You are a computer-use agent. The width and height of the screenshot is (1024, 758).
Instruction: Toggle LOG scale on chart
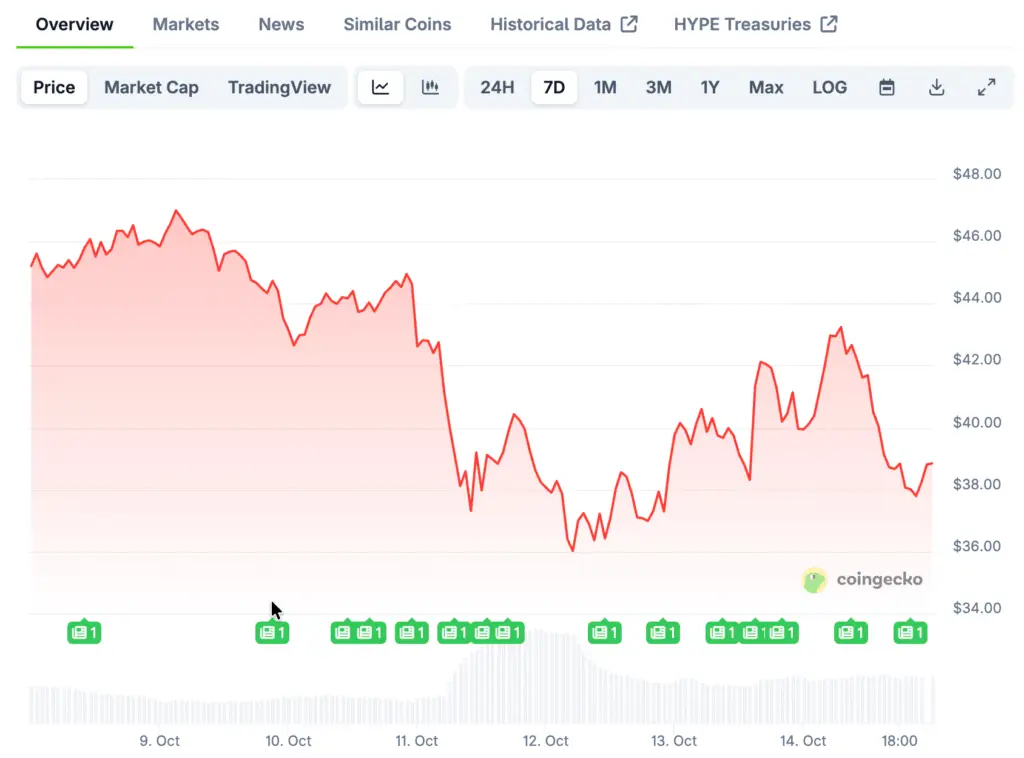pyautogui.click(x=830, y=87)
